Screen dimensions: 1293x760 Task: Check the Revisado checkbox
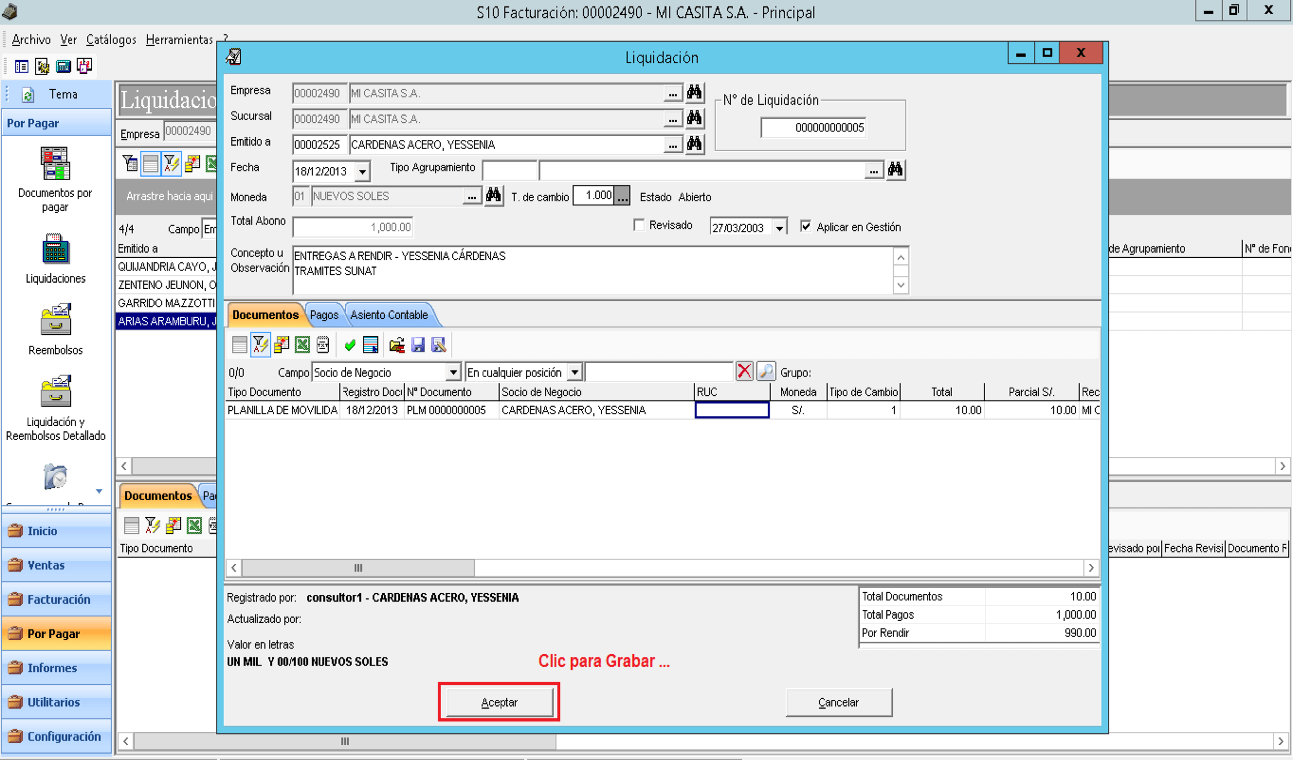(x=640, y=226)
